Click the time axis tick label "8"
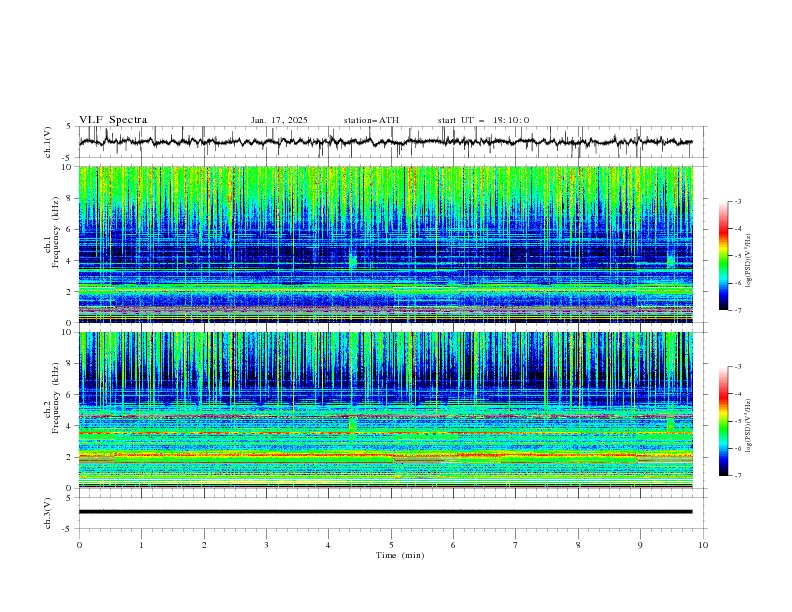The image size is (792, 612). pyautogui.click(x=578, y=545)
